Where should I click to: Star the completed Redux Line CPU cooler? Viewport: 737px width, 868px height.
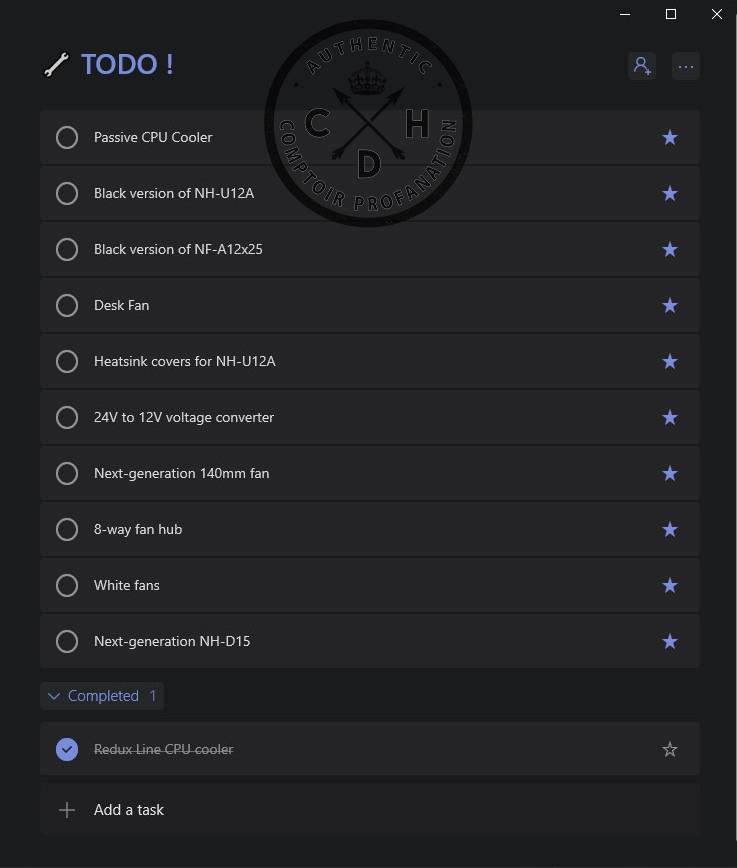point(670,749)
